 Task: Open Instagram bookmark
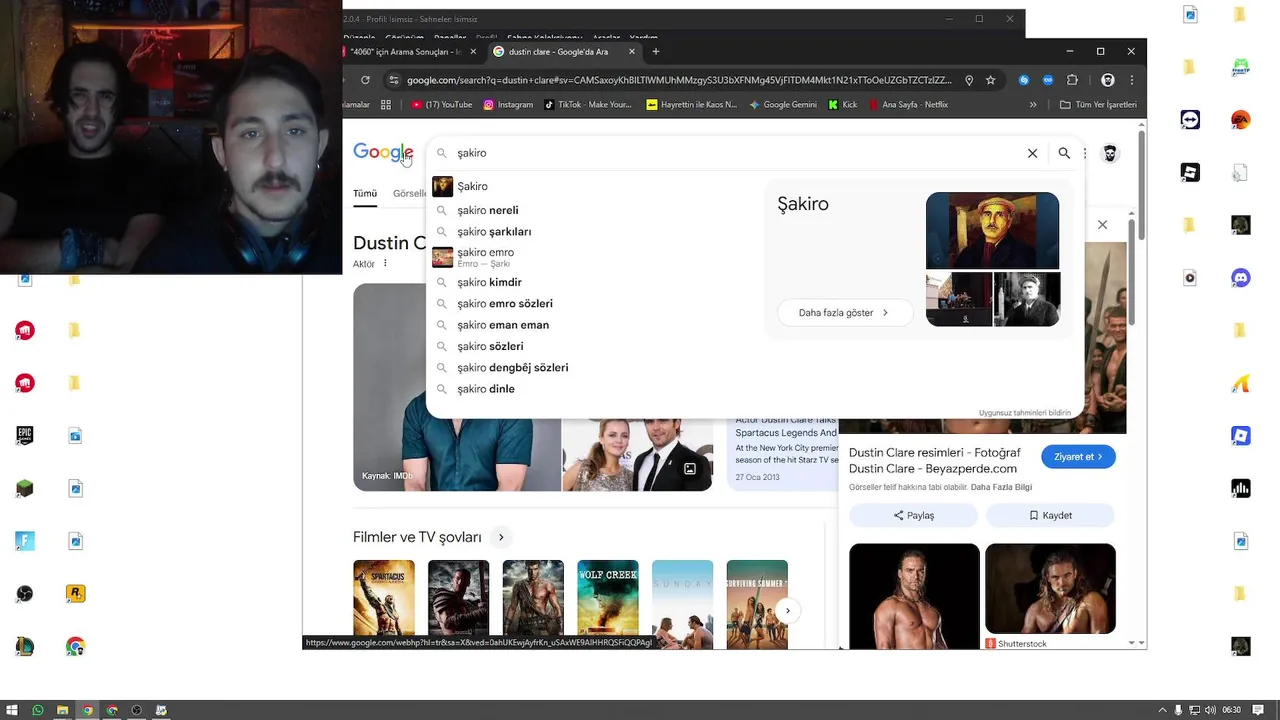click(x=508, y=104)
